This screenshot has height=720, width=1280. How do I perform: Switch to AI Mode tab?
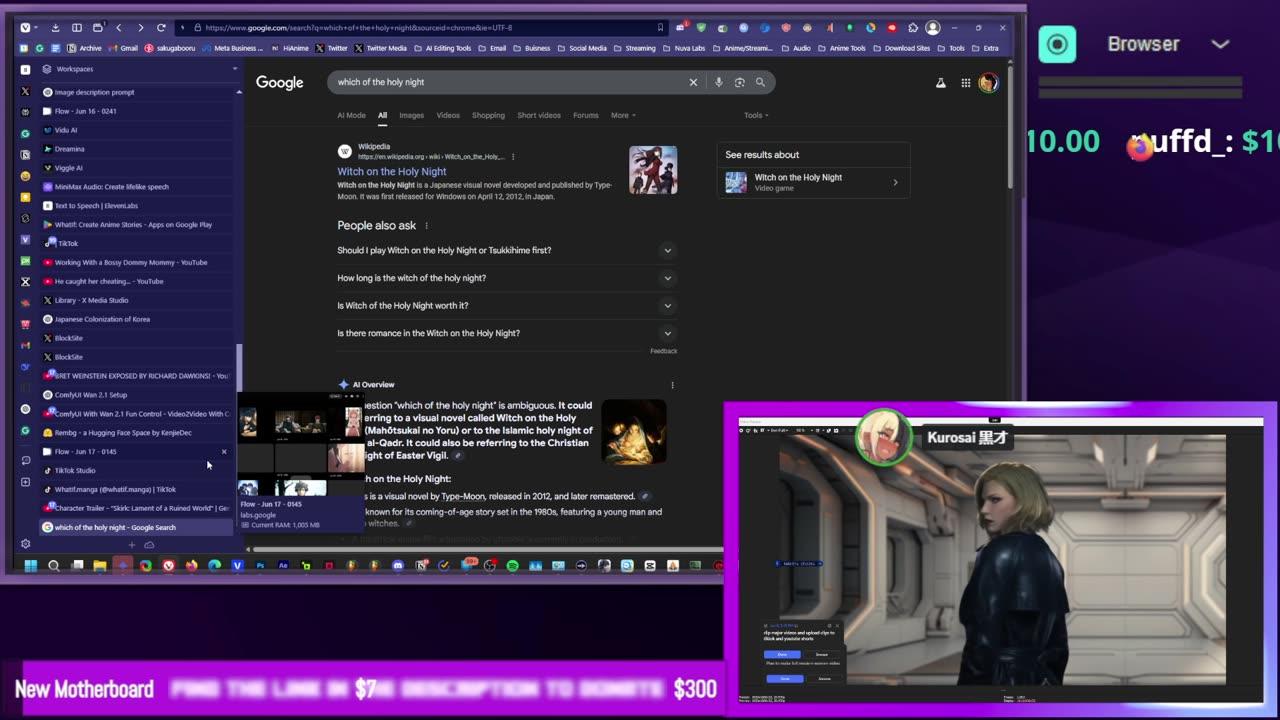351,115
